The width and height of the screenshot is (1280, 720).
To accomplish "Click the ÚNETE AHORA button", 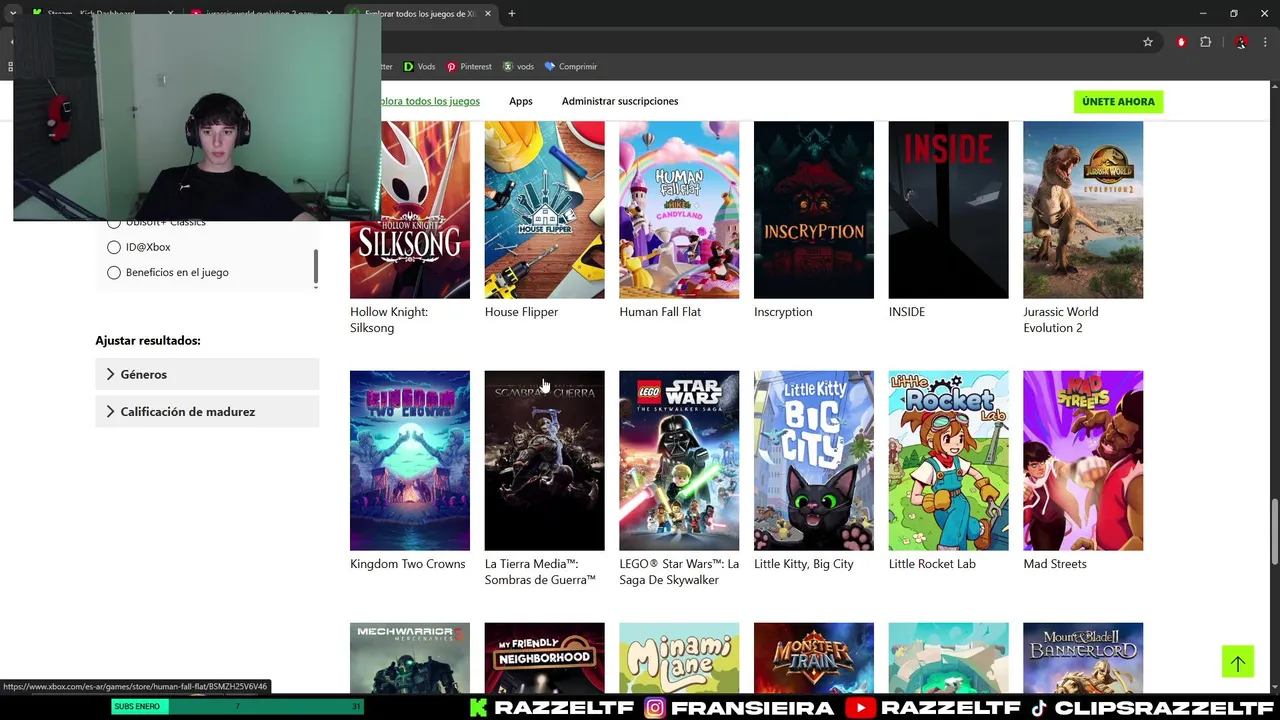I will pyautogui.click(x=1118, y=101).
